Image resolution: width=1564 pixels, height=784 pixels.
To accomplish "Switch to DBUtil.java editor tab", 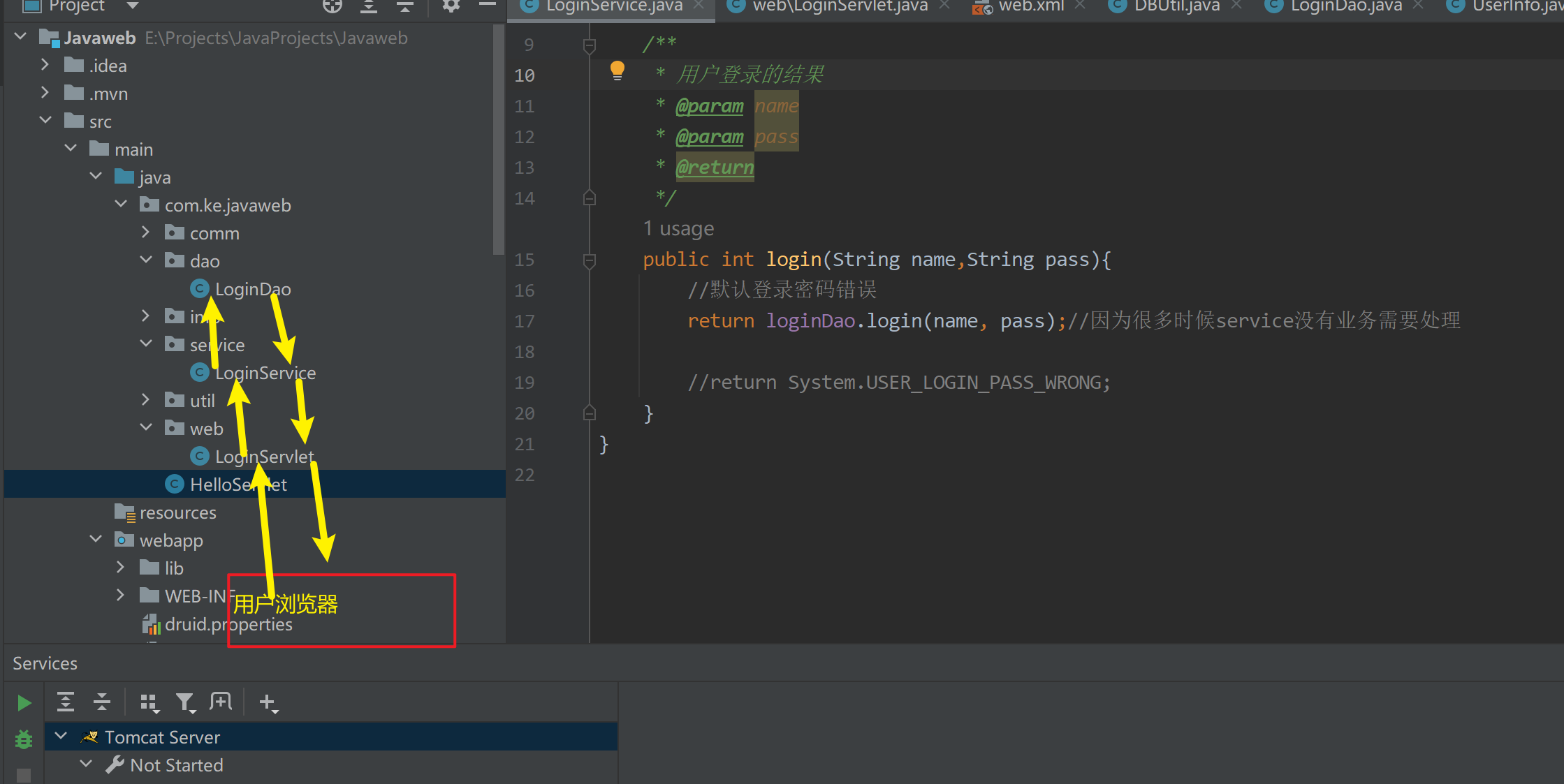I will point(1176,6).
